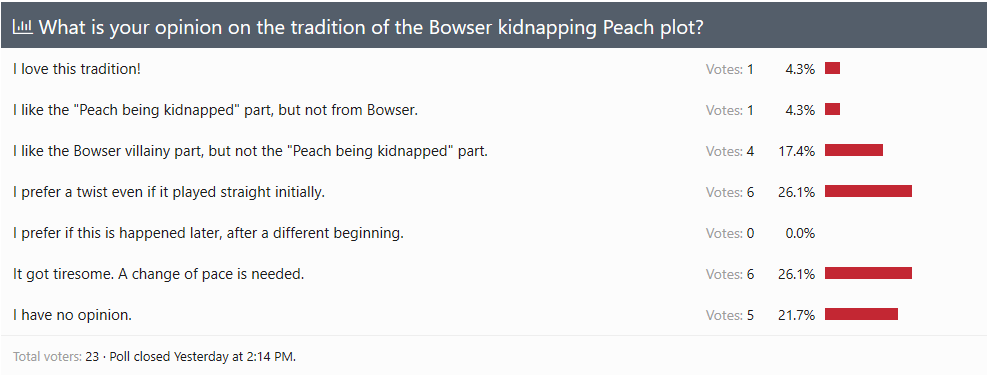Select the "I prefer a twist" option text
This screenshot has width=987, height=382.
169,192
